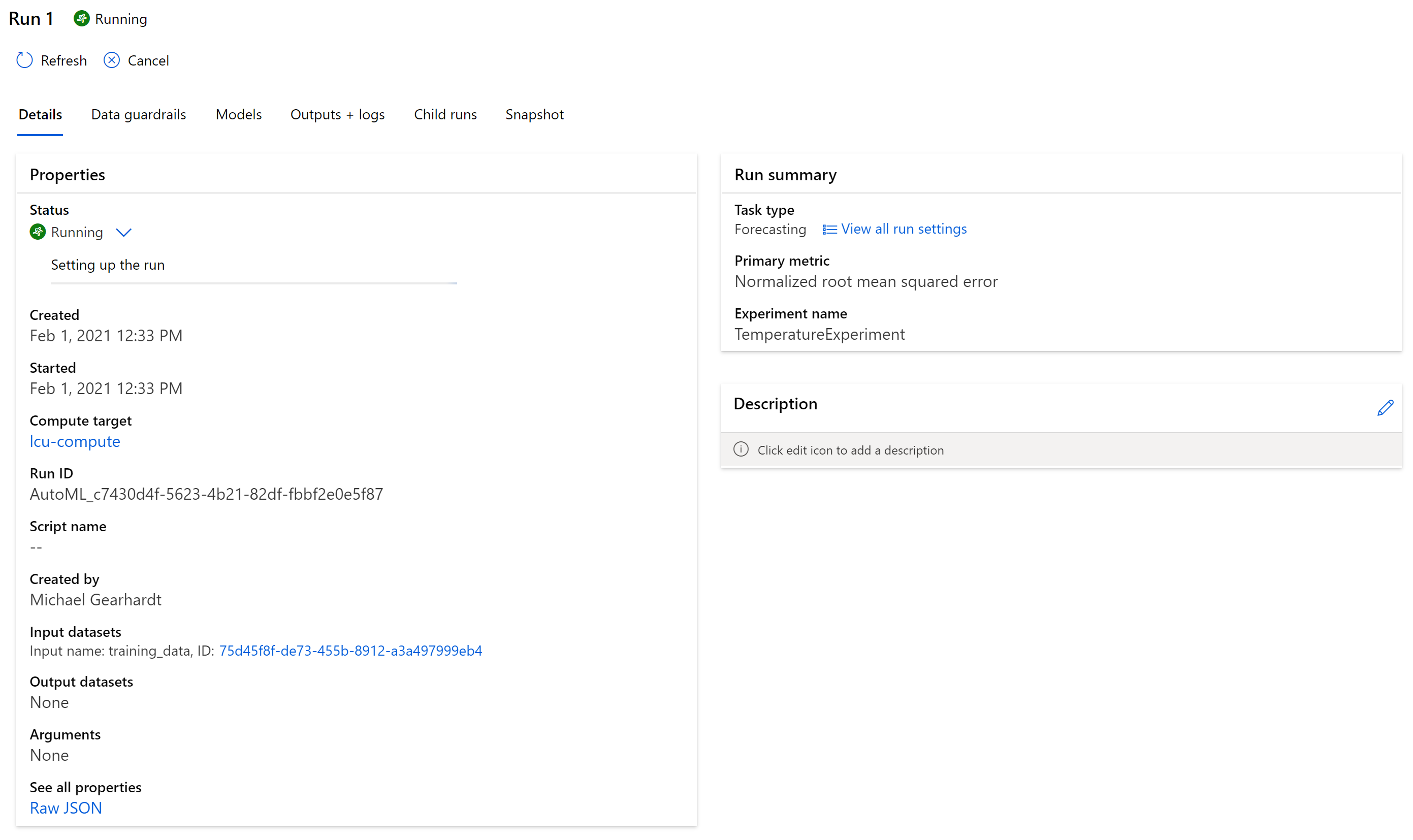Viewport: 1413px width, 840px height.
Task: Open the Outputs + logs tab
Action: (337, 114)
